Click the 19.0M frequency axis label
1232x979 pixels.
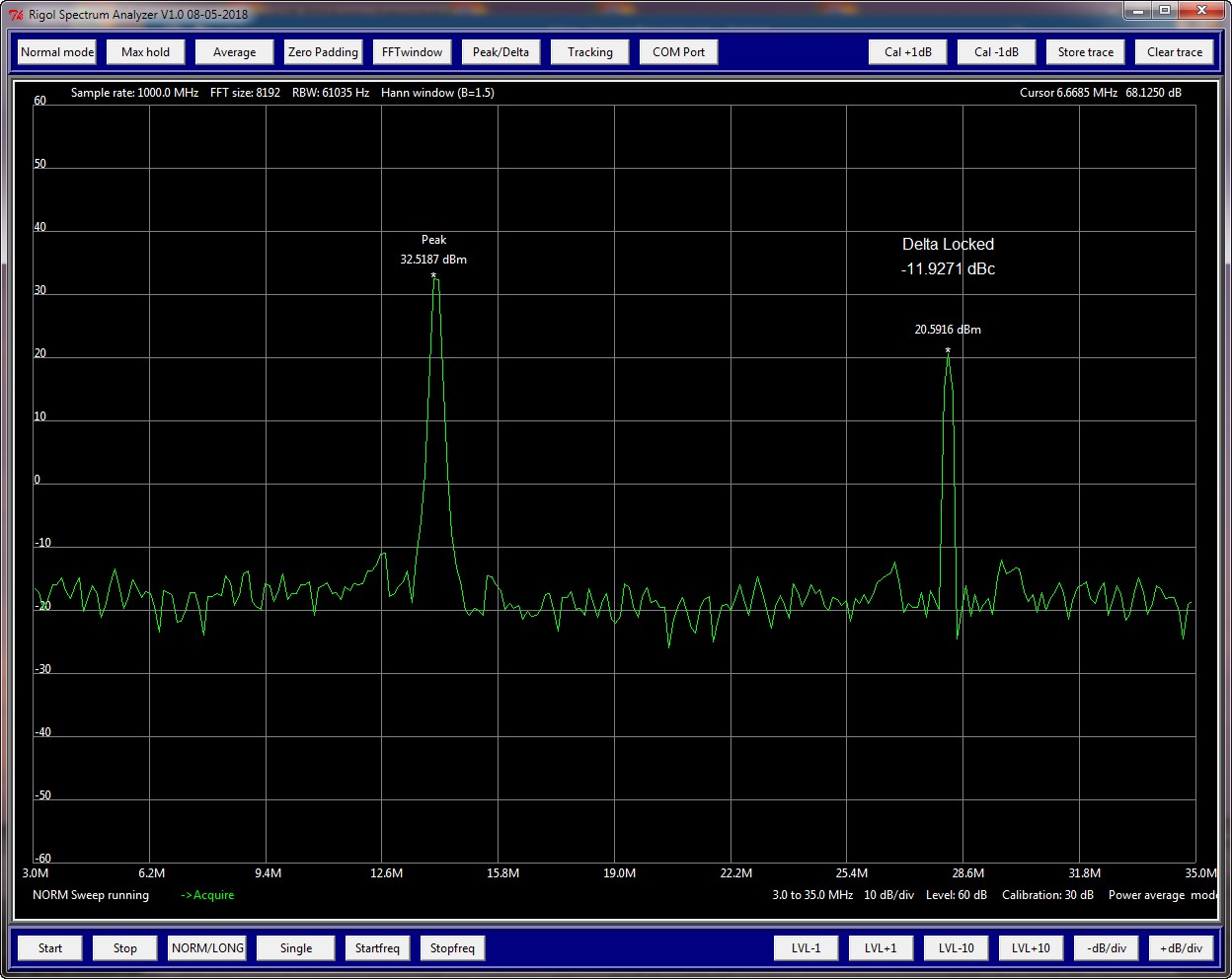click(619, 873)
